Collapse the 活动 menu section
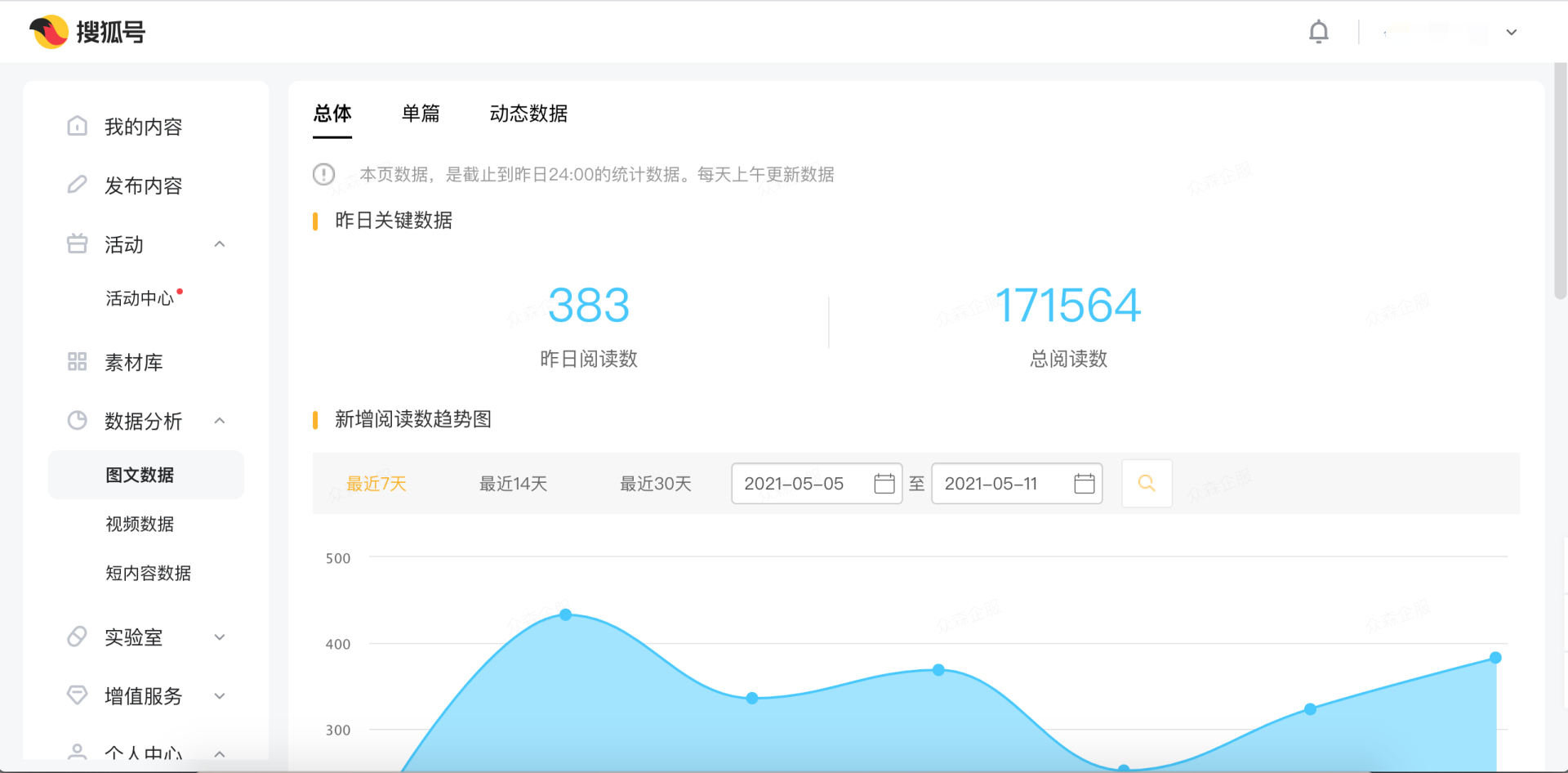The image size is (1568, 773). pos(219,244)
